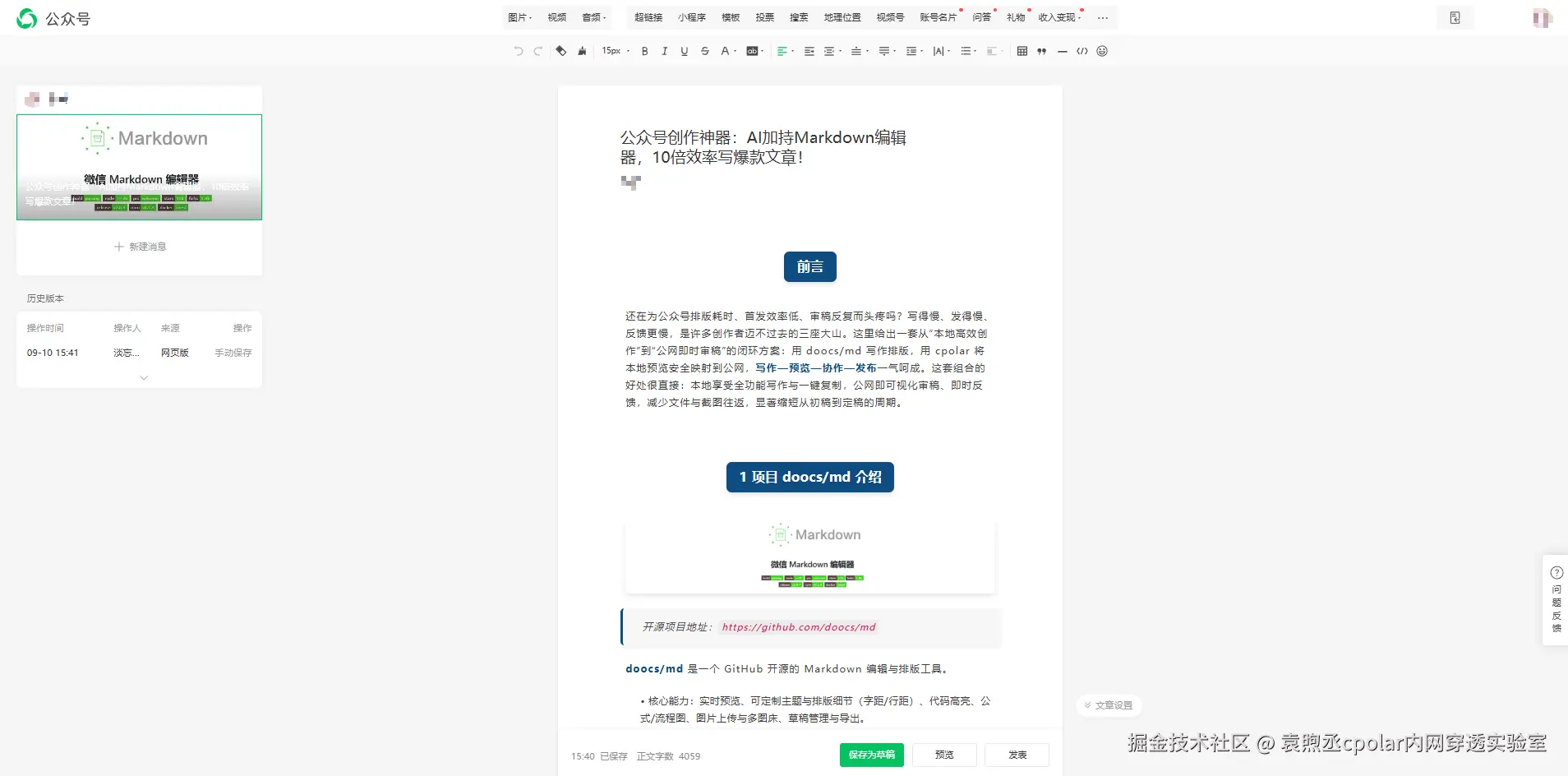The height and width of the screenshot is (776, 1568).
Task: Open the spacing-before-paragraph dropdown
Action: point(859,51)
